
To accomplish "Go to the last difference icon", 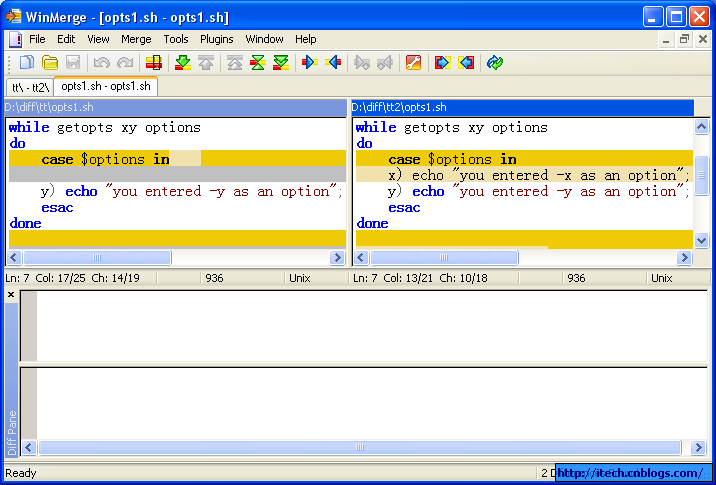I will click(x=281, y=63).
